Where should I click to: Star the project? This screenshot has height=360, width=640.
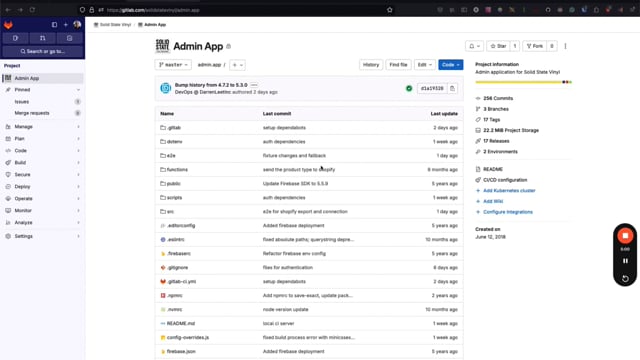(498, 46)
